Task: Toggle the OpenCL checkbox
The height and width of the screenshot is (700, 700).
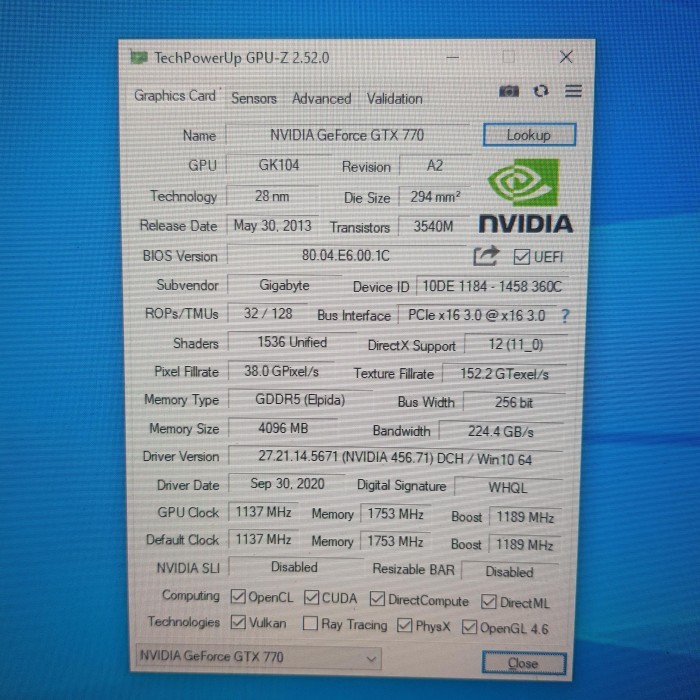Action: coord(238,596)
